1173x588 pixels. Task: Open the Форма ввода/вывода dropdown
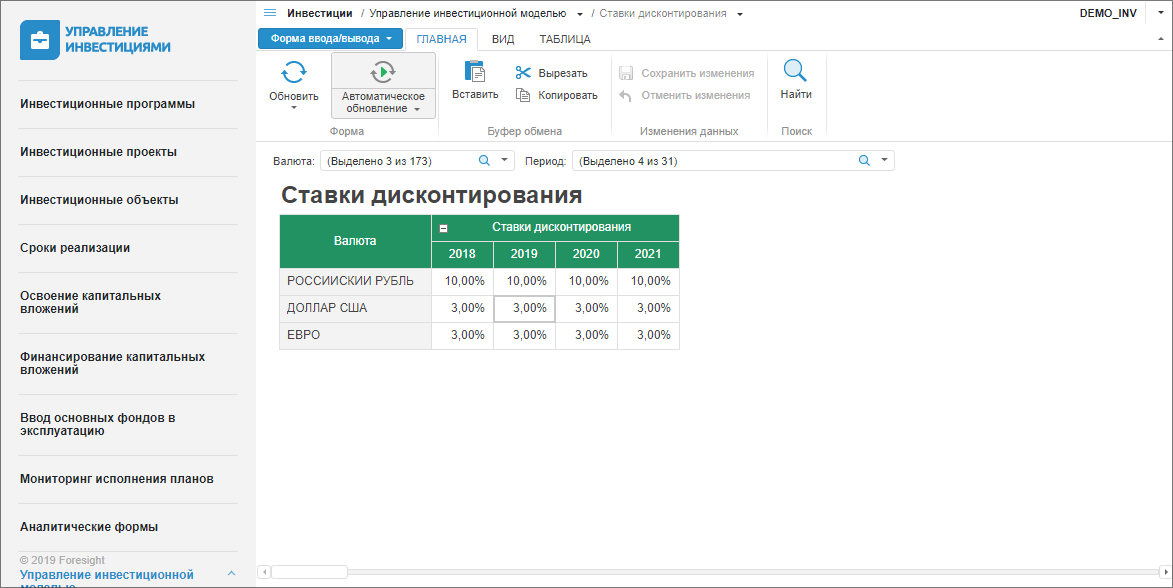click(330, 38)
